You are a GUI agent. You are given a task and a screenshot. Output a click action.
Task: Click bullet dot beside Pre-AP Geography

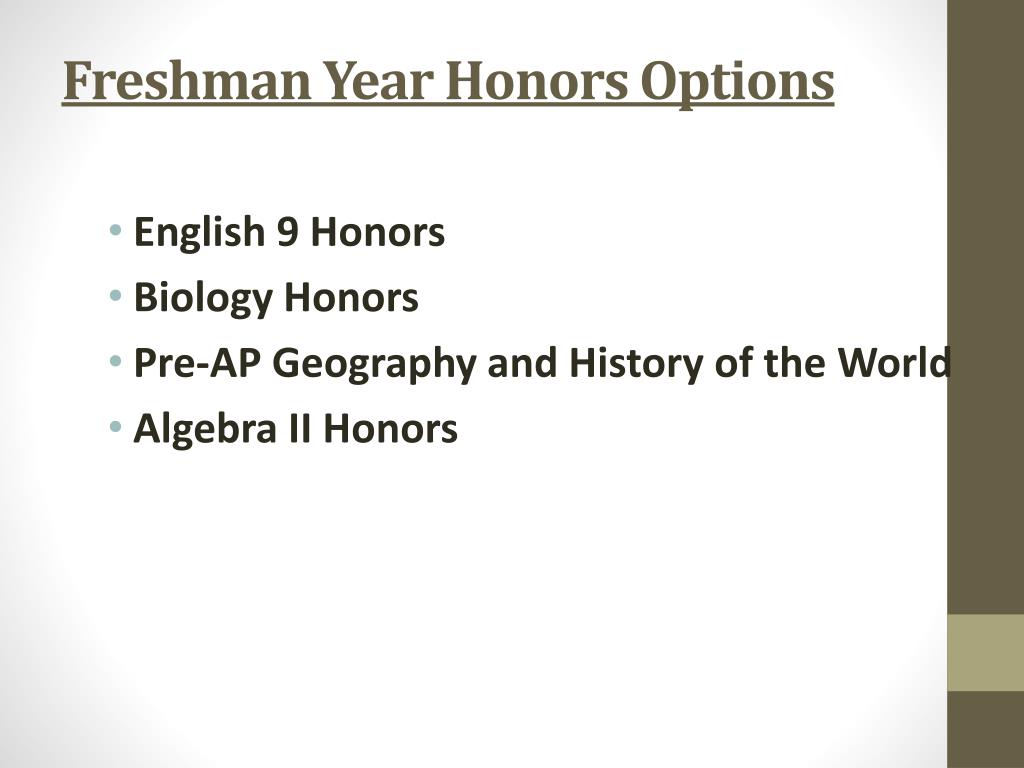pyautogui.click(x=116, y=361)
